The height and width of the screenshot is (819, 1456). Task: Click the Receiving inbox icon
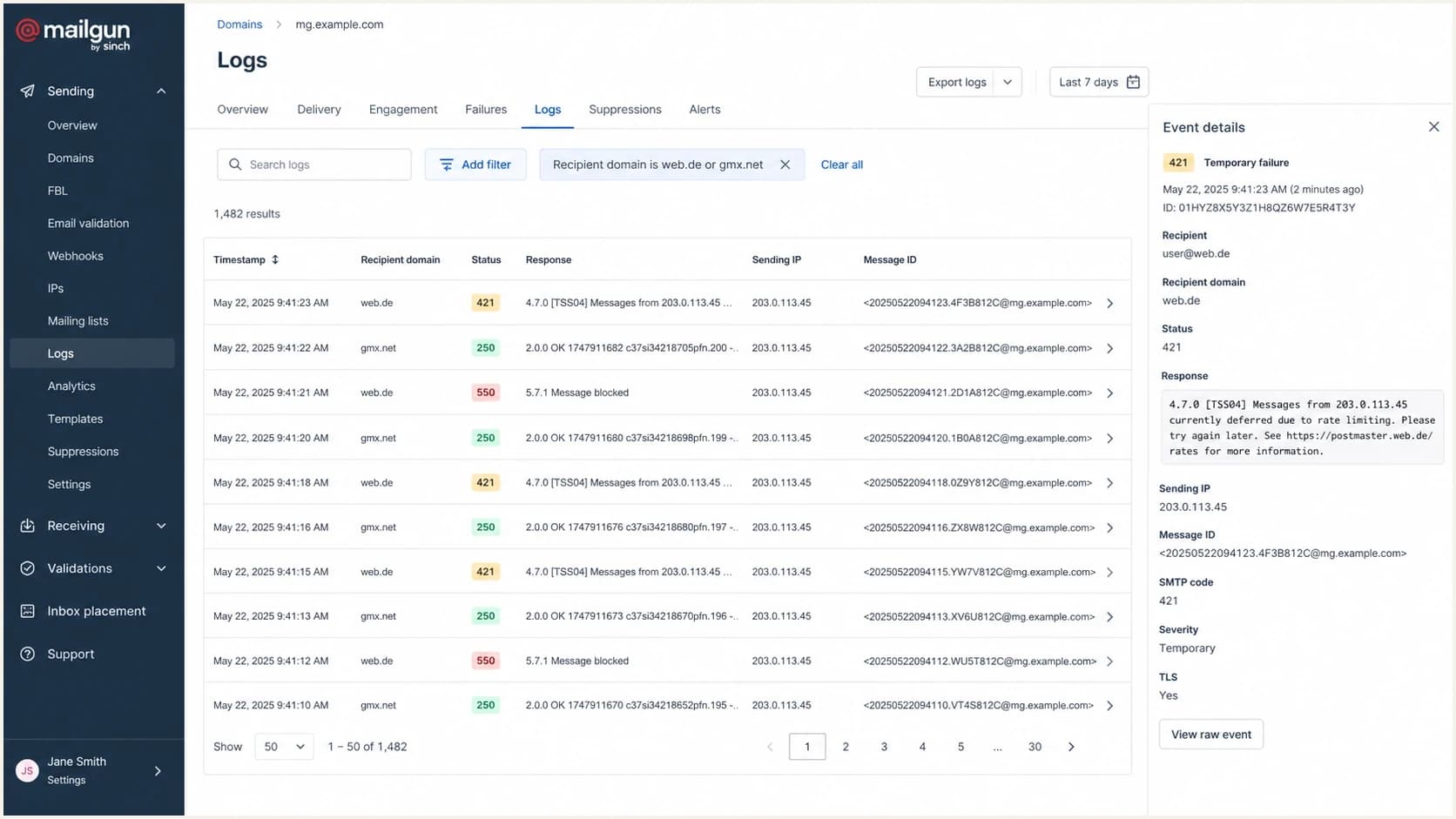click(x=28, y=526)
